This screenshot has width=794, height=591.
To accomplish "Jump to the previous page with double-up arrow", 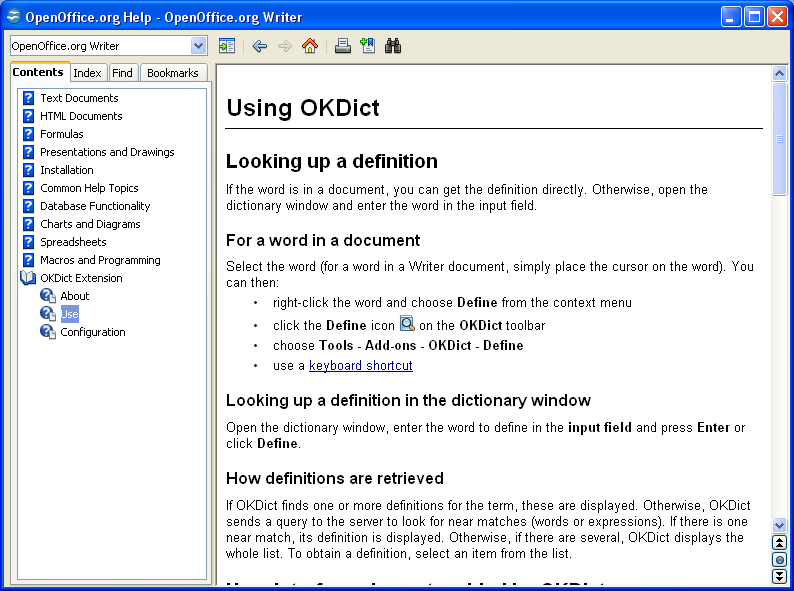I will pyautogui.click(x=779, y=542).
